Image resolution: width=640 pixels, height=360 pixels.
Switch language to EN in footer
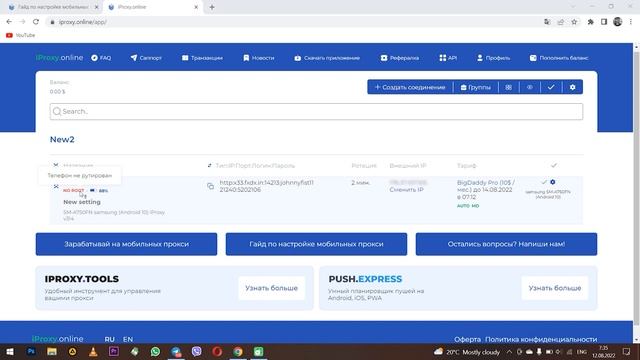[128, 339]
